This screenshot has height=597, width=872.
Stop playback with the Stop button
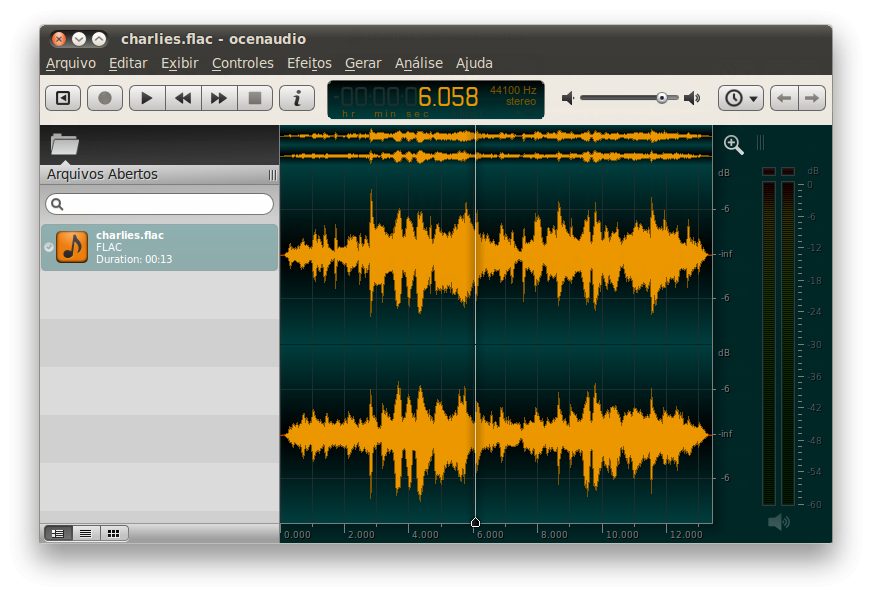255,98
